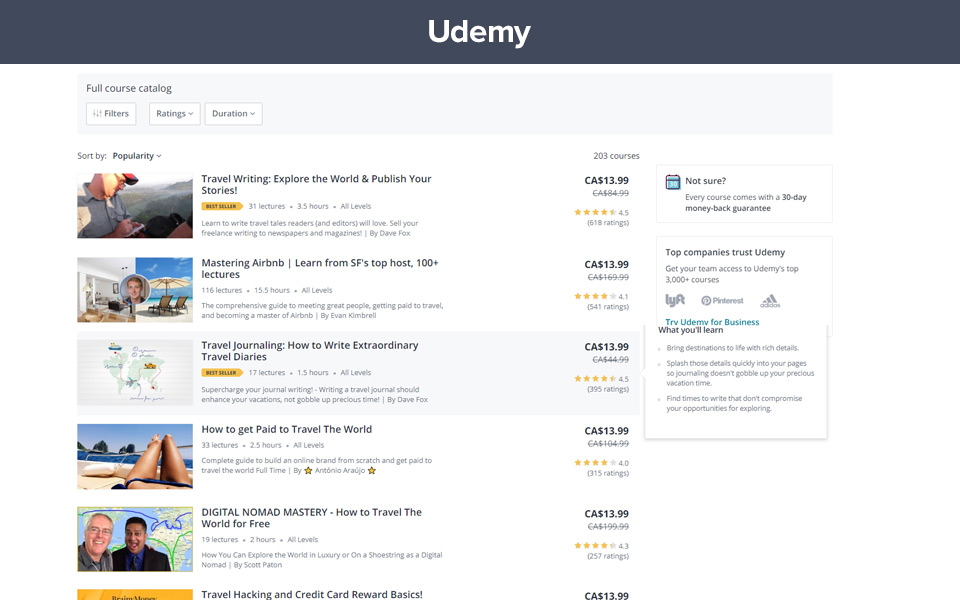Viewport: 960px width, 600px height.
Task: Click the Adidas logo
Action: (x=770, y=301)
